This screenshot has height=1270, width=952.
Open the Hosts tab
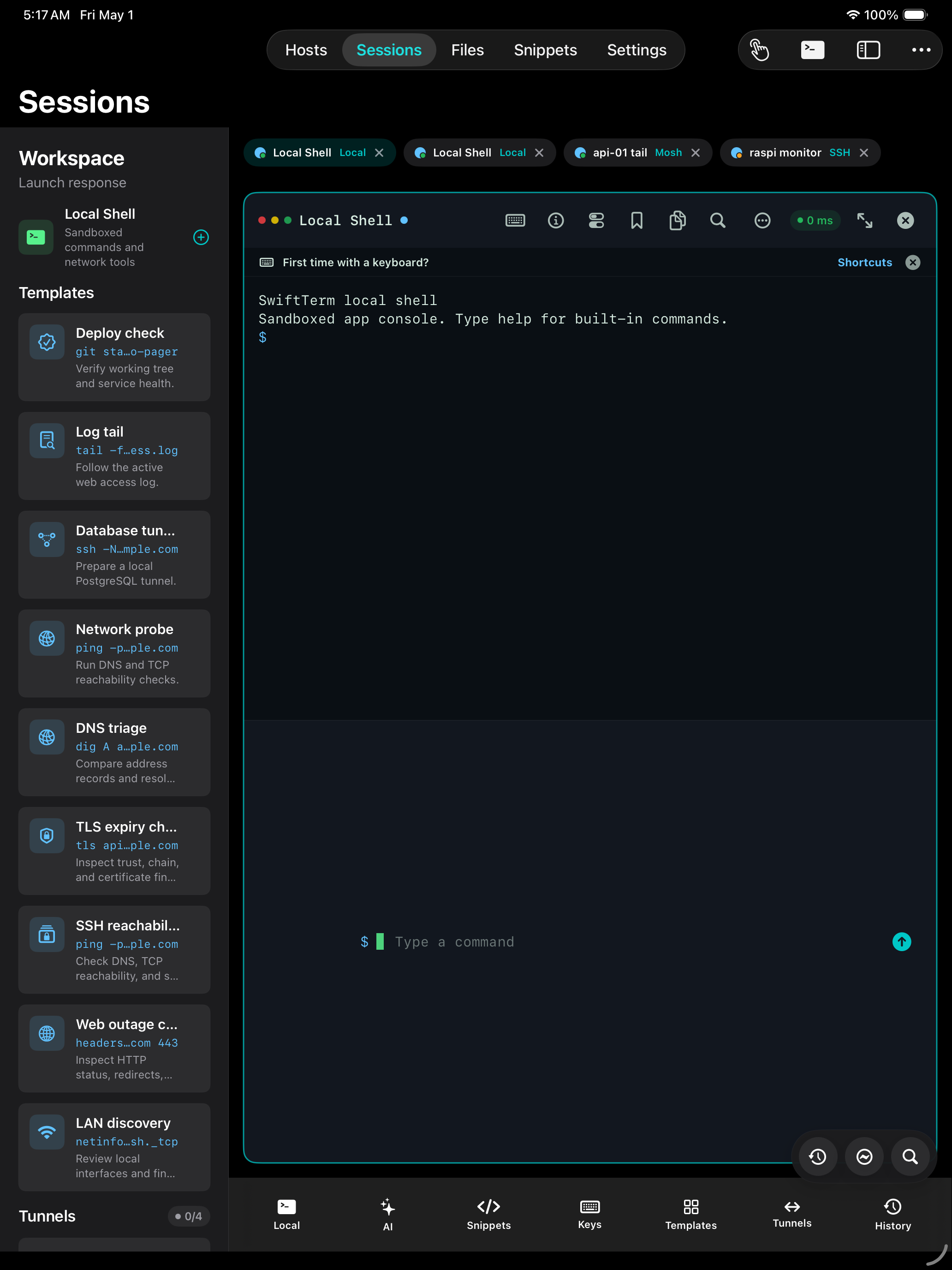(306, 50)
